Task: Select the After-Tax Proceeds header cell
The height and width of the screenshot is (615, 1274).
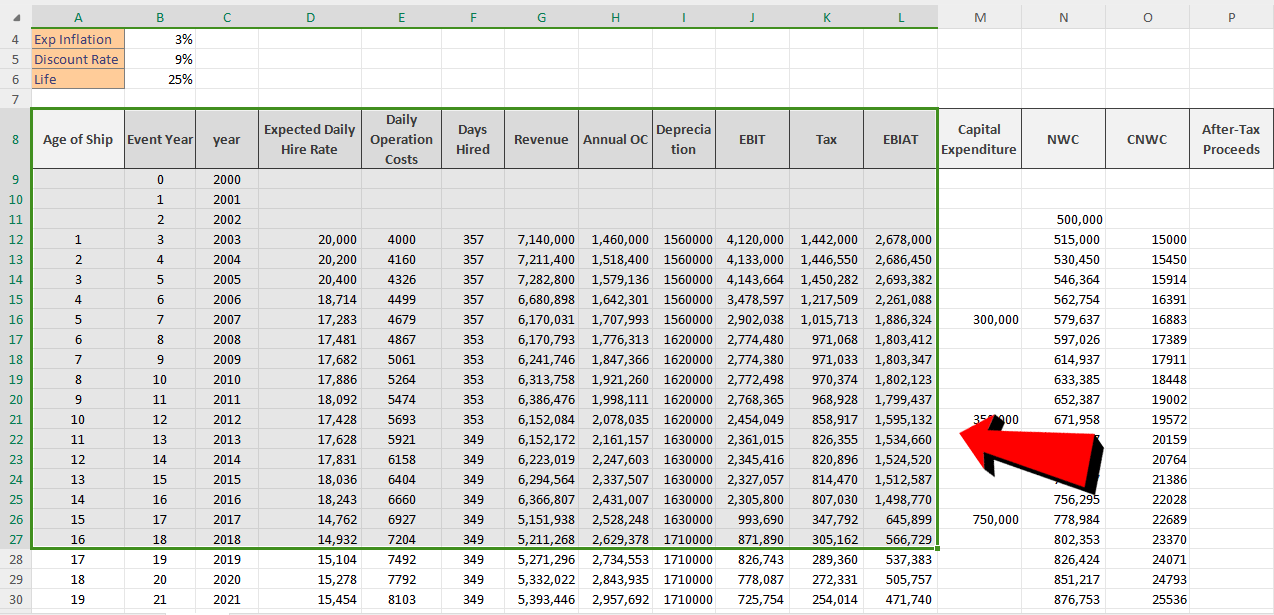Action: (1230, 138)
